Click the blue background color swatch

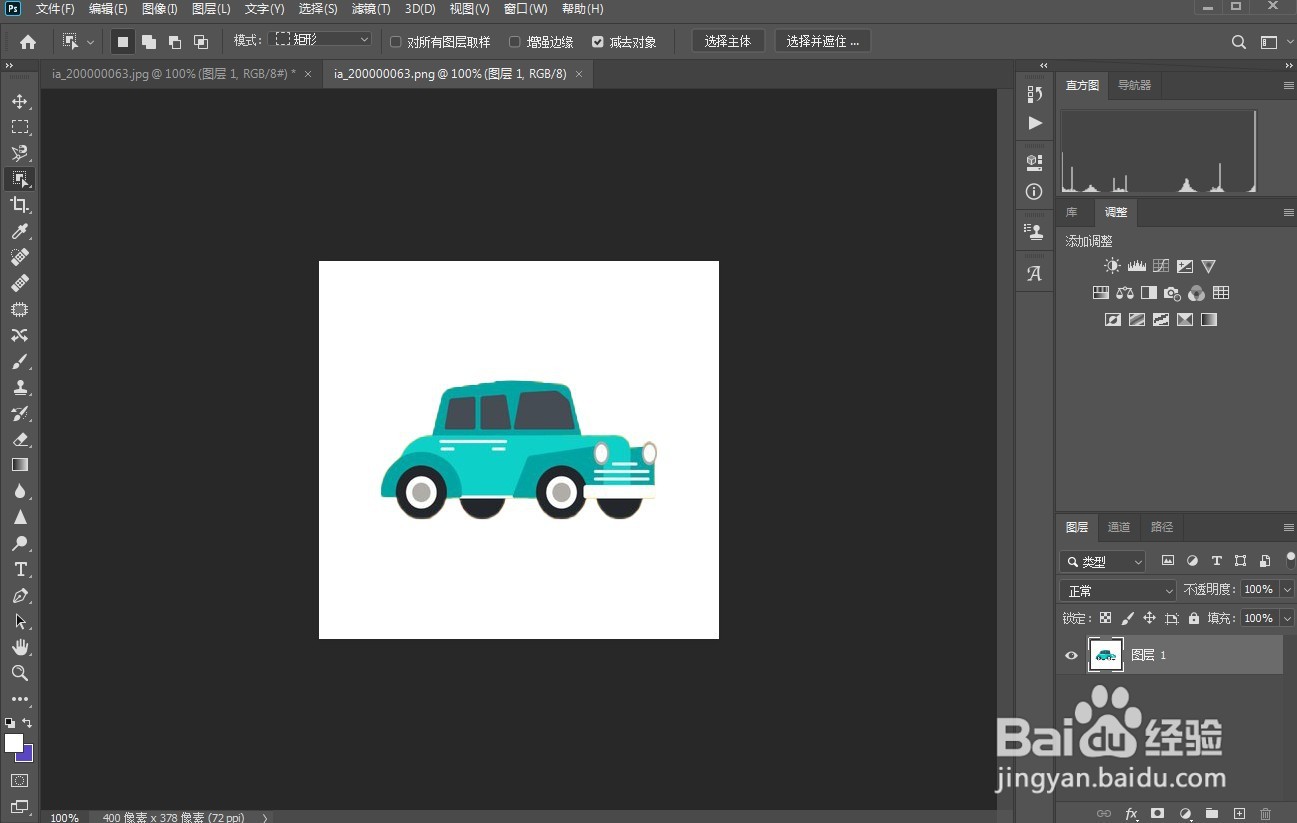[27, 754]
